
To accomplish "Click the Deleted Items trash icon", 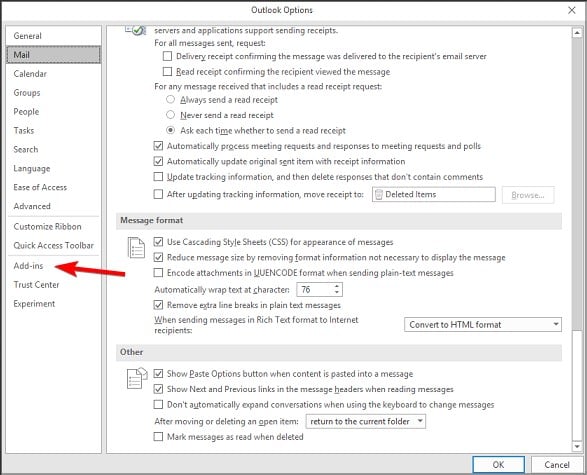I will click(378, 195).
